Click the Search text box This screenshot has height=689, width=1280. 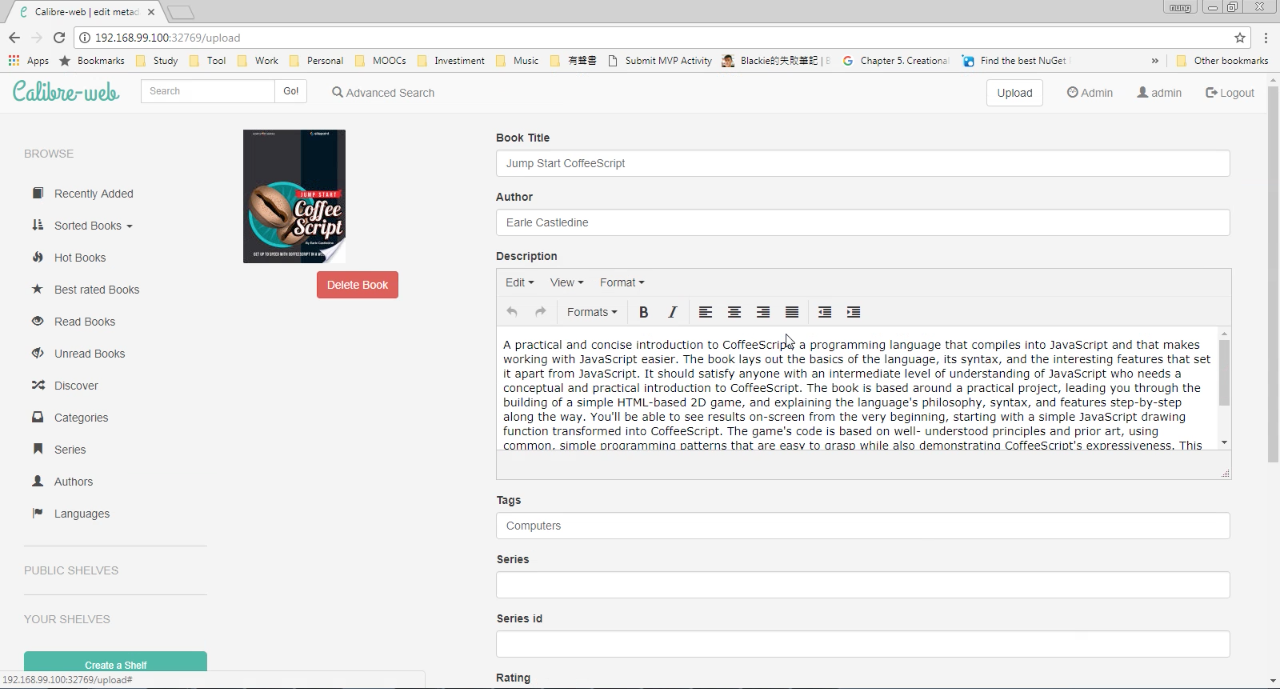(207, 91)
